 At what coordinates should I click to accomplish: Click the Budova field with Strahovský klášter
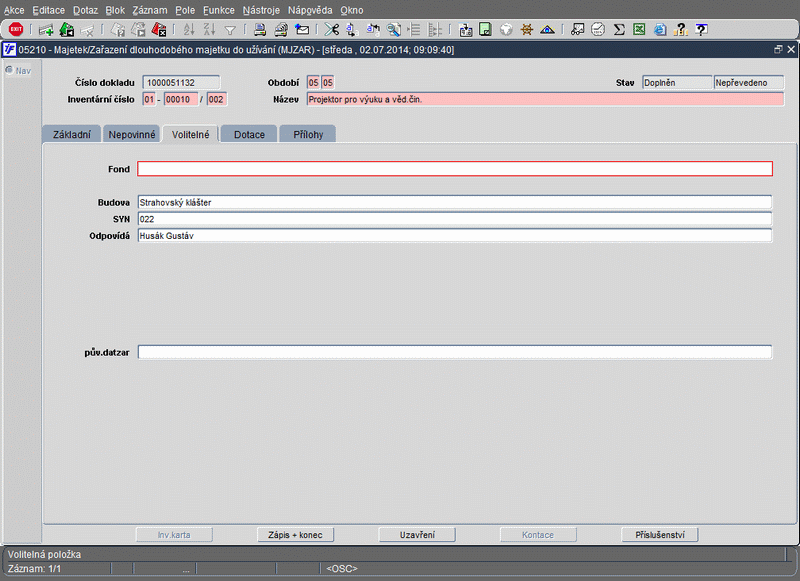pos(455,203)
